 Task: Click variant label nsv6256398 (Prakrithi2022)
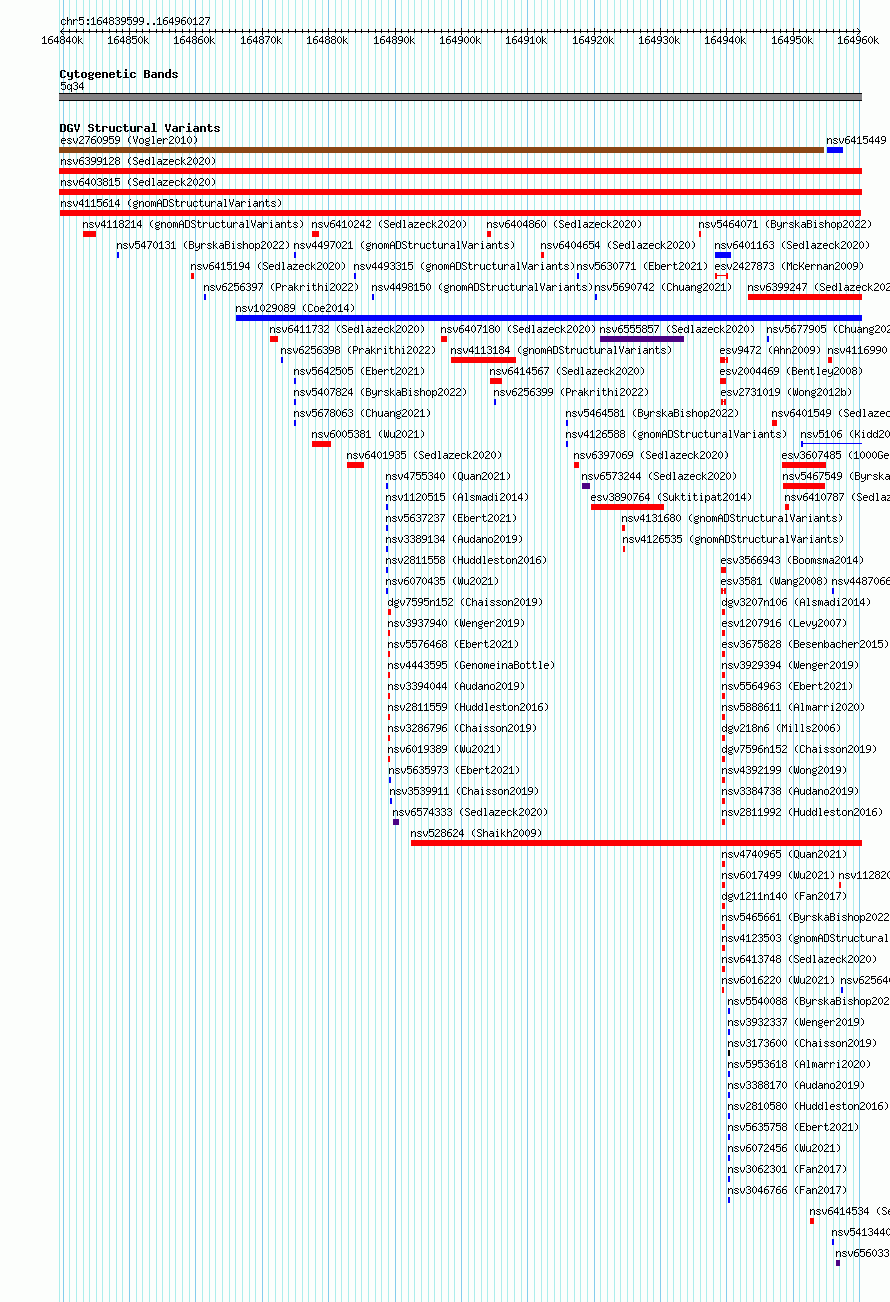coord(358,350)
